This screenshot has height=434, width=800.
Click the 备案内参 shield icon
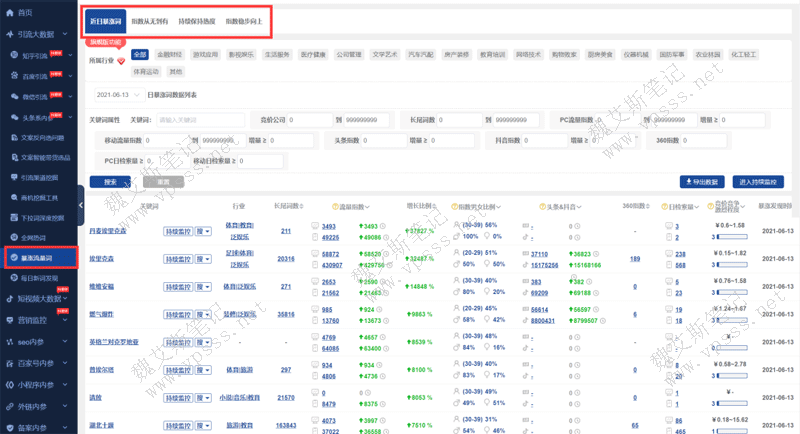coord(8,427)
